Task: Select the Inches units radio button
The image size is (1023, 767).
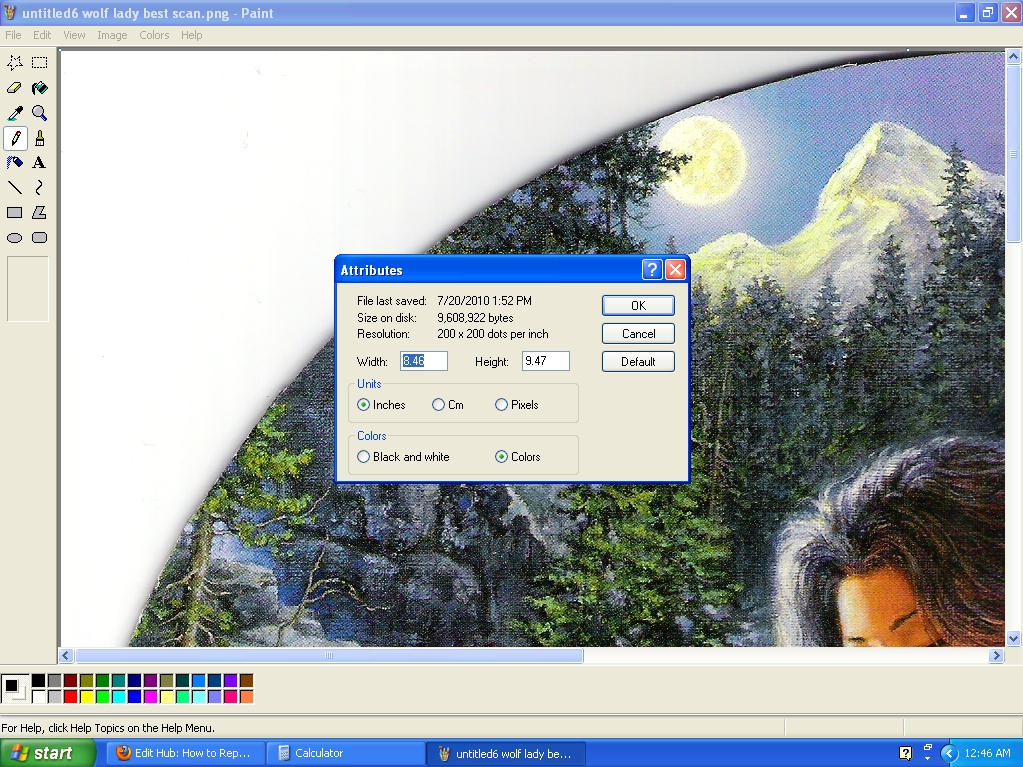Action: pos(363,405)
